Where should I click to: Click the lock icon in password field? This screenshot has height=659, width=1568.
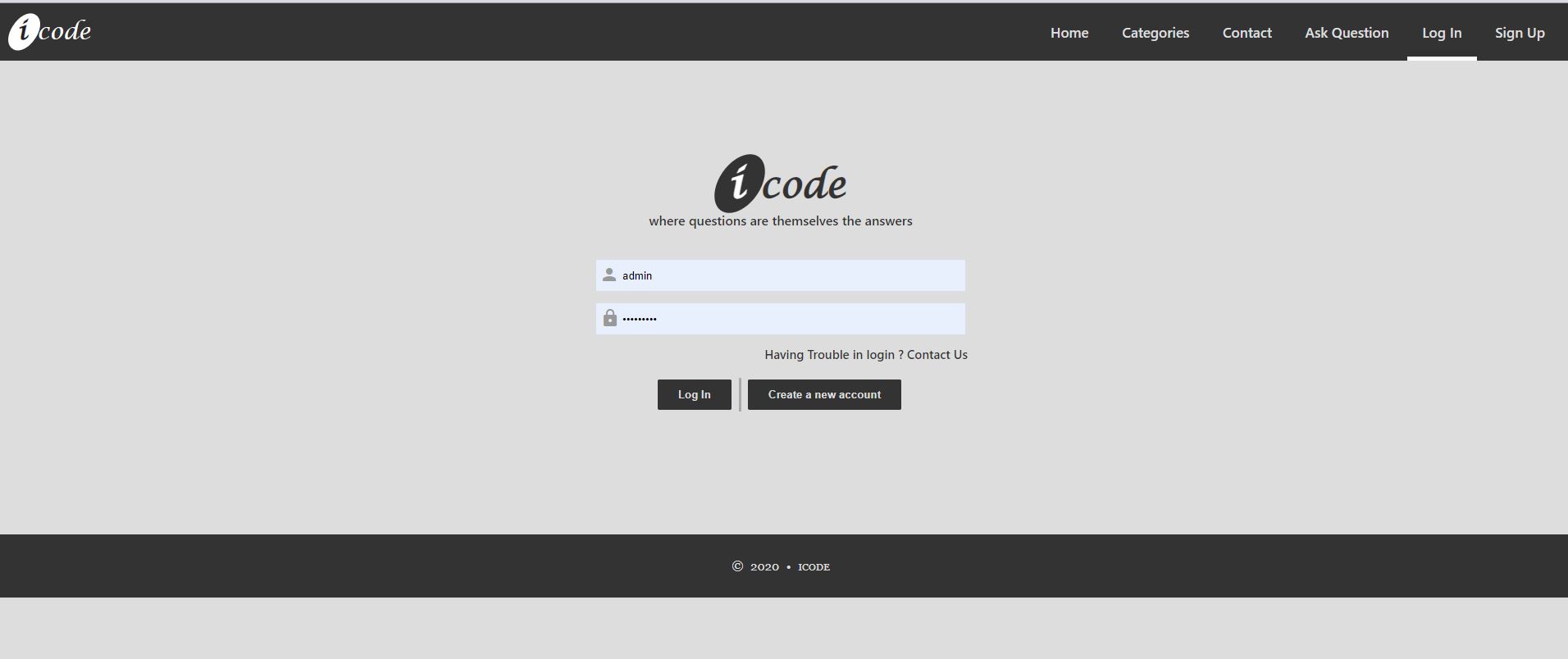[609, 318]
